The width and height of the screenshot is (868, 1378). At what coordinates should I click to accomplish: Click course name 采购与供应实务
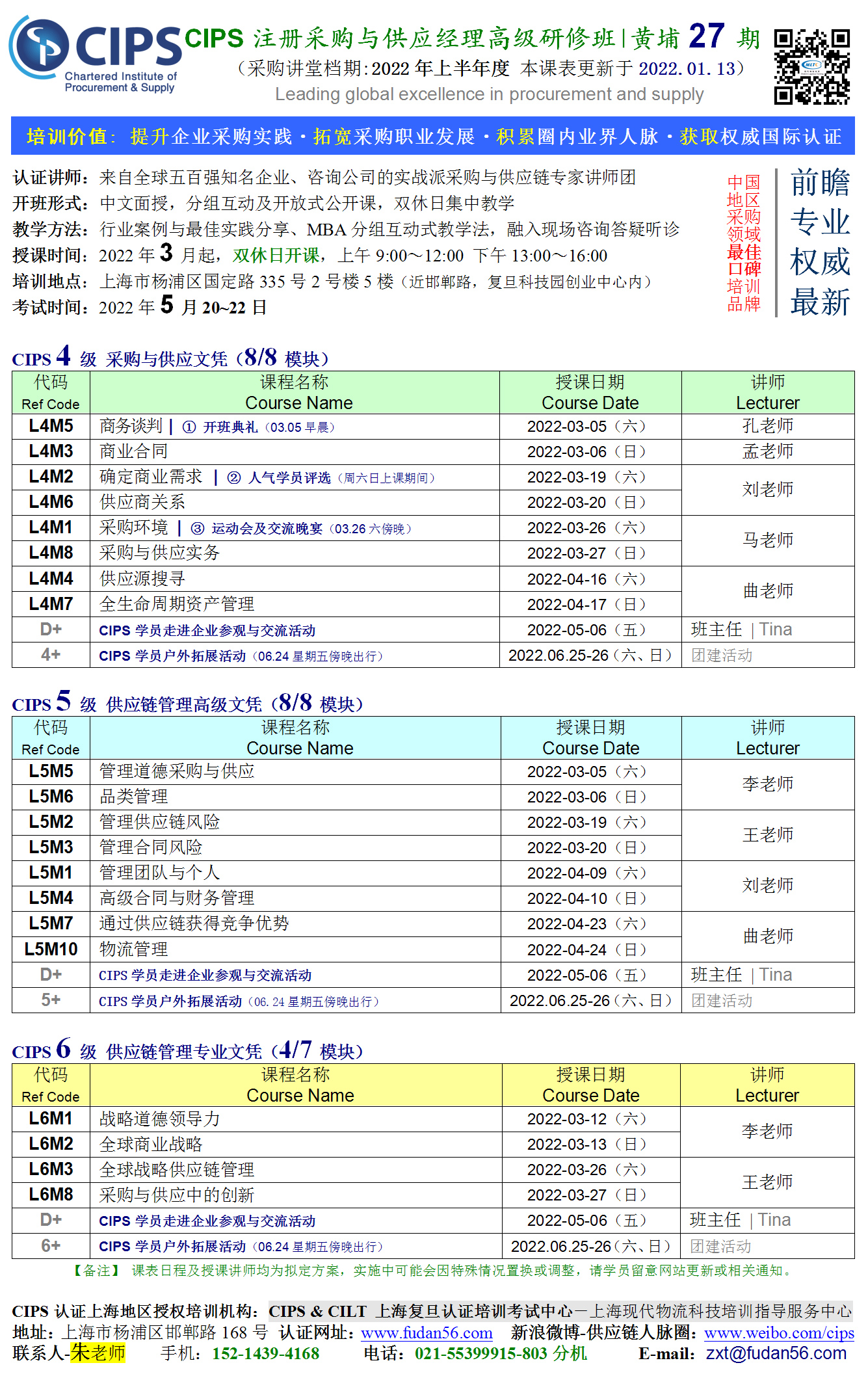(160, 553)
